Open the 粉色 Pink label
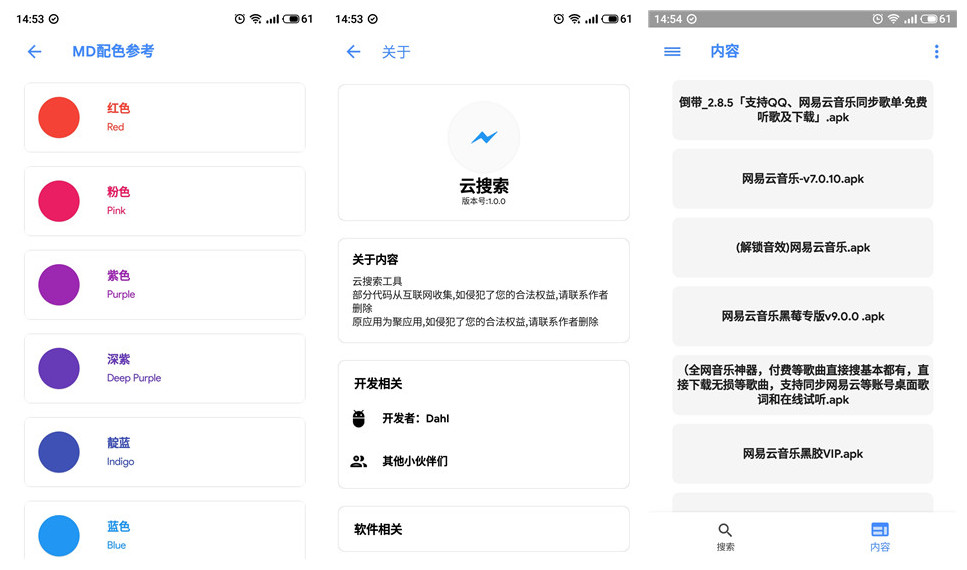The width and height of the screenshot is (967, 570). point(118,200)
